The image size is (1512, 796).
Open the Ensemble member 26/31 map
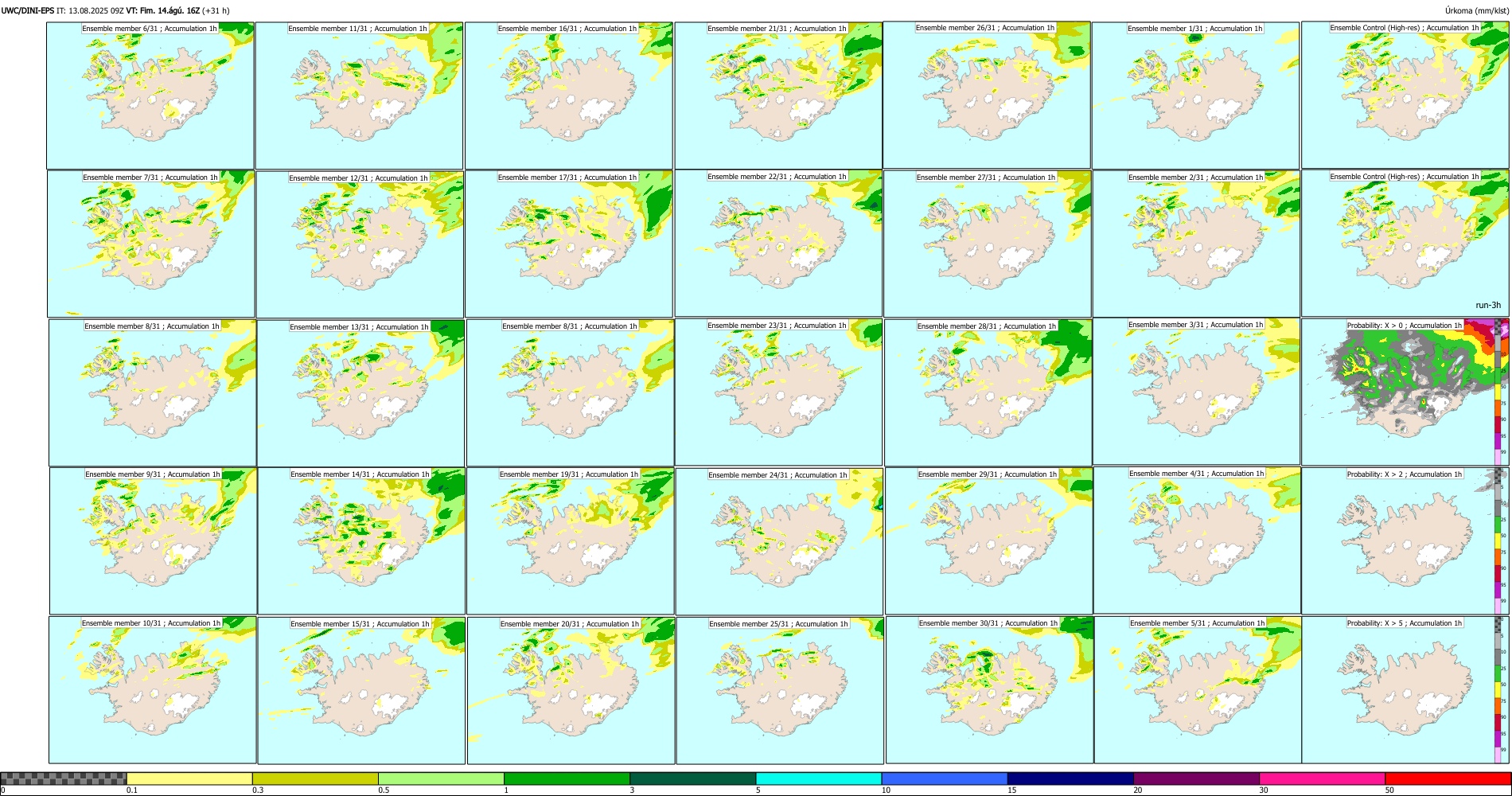pos(987,95)
